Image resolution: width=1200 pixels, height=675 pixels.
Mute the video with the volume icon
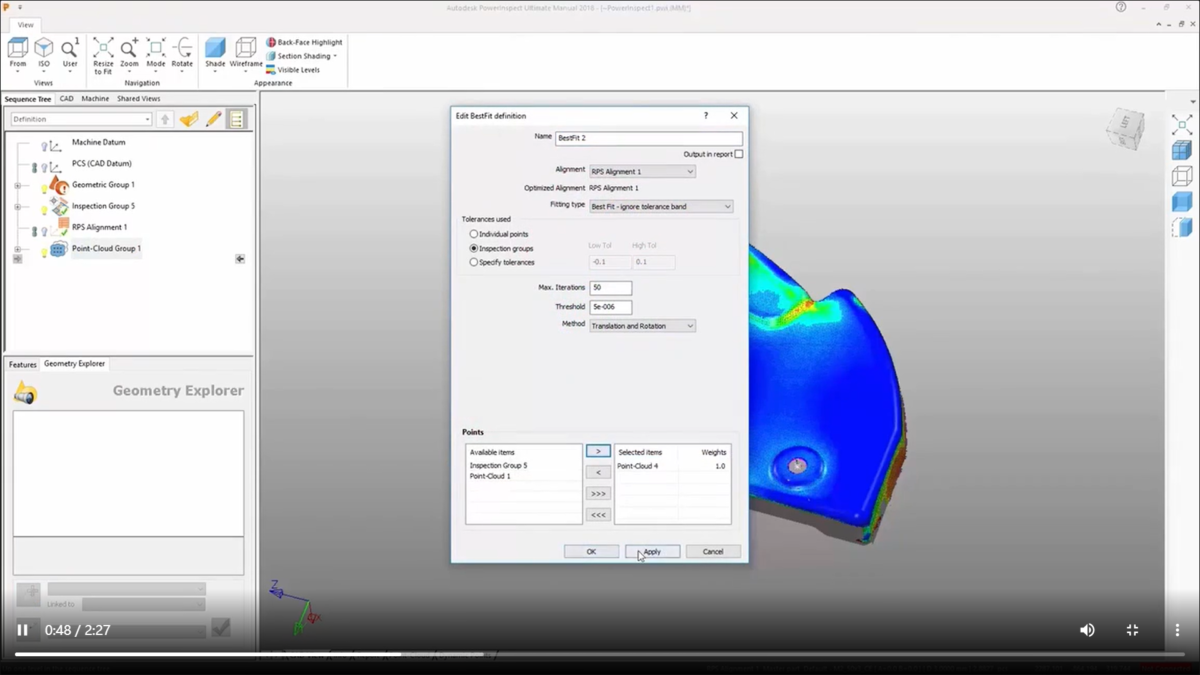(1087, 630)
